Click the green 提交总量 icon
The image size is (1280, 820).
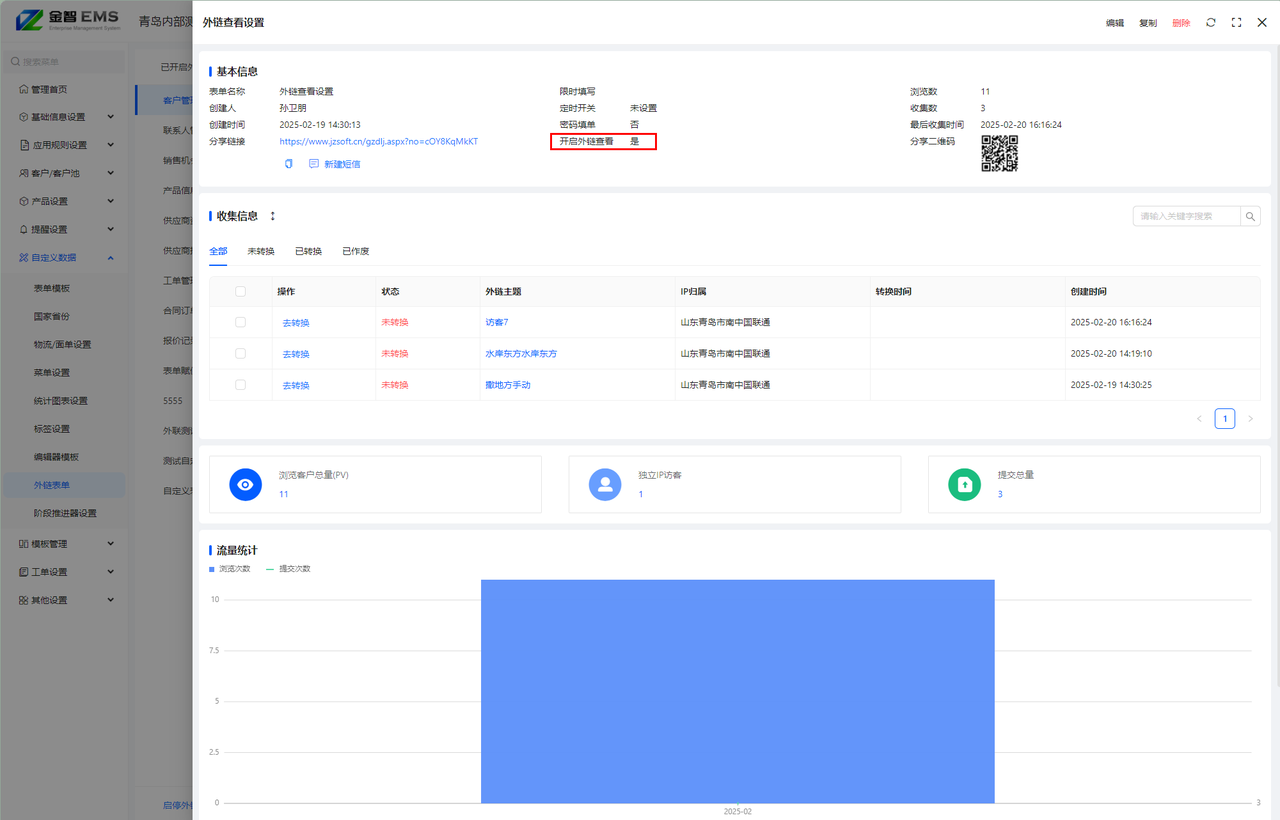coord(964,484)
